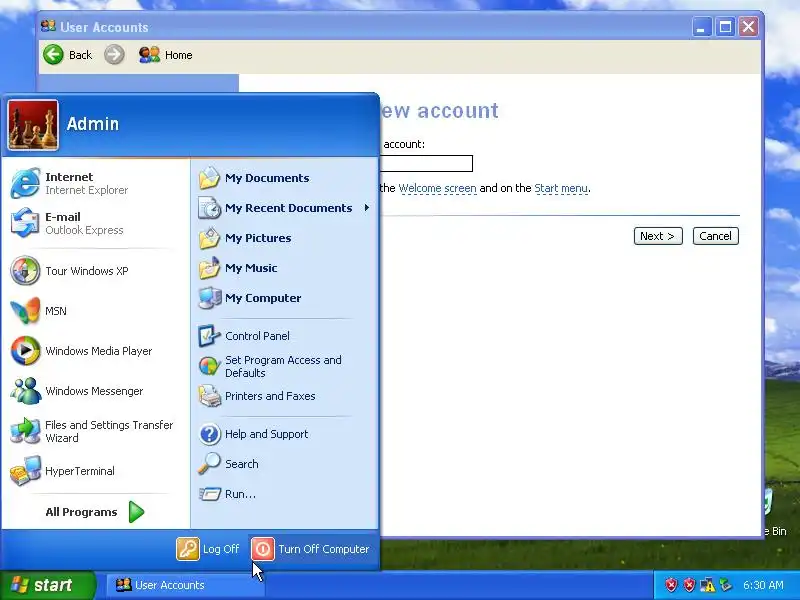
Task: Click the Windows start button
Action: [x=47, y=585]
